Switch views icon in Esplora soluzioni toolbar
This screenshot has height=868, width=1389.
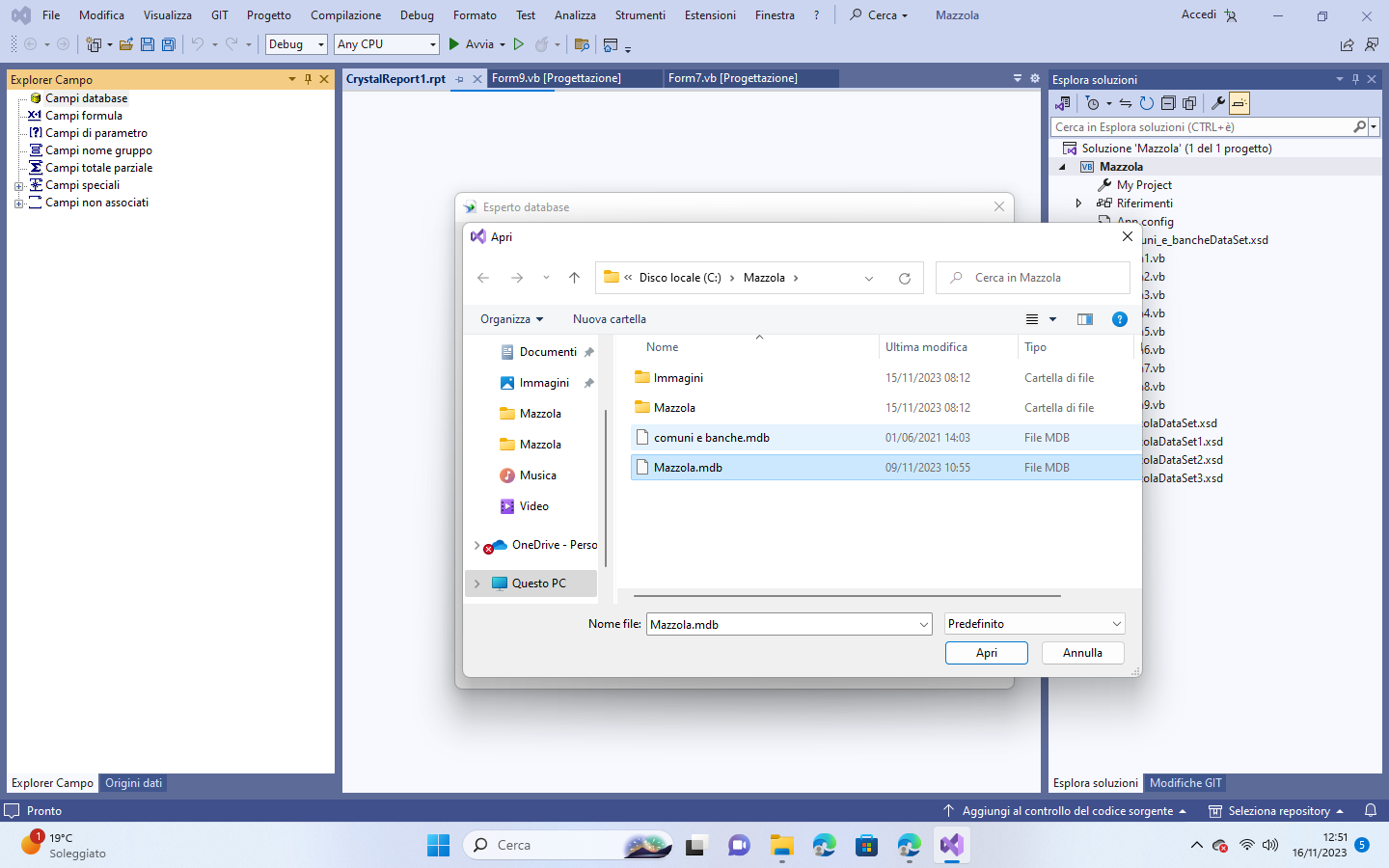tap(1063, 103)
